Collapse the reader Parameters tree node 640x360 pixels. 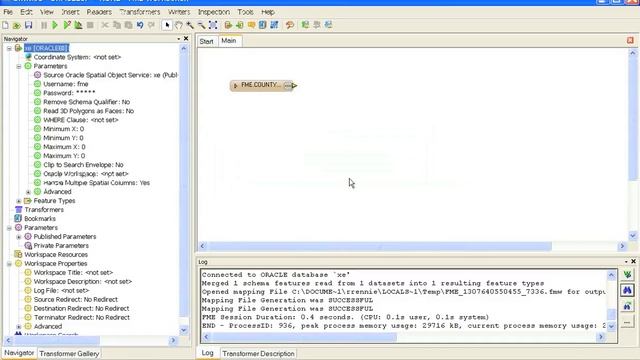coord(19,66)
